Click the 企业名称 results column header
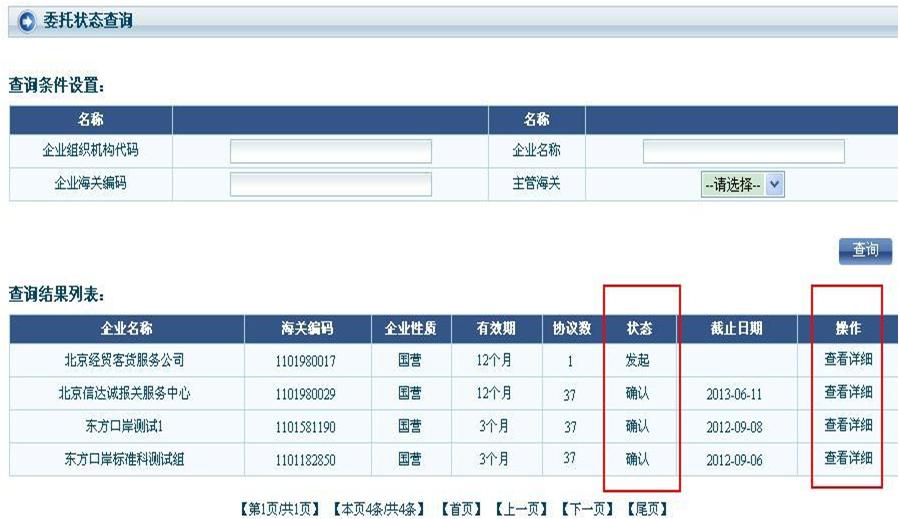Viewport: 899px width, 519px height. coord(127,328)
